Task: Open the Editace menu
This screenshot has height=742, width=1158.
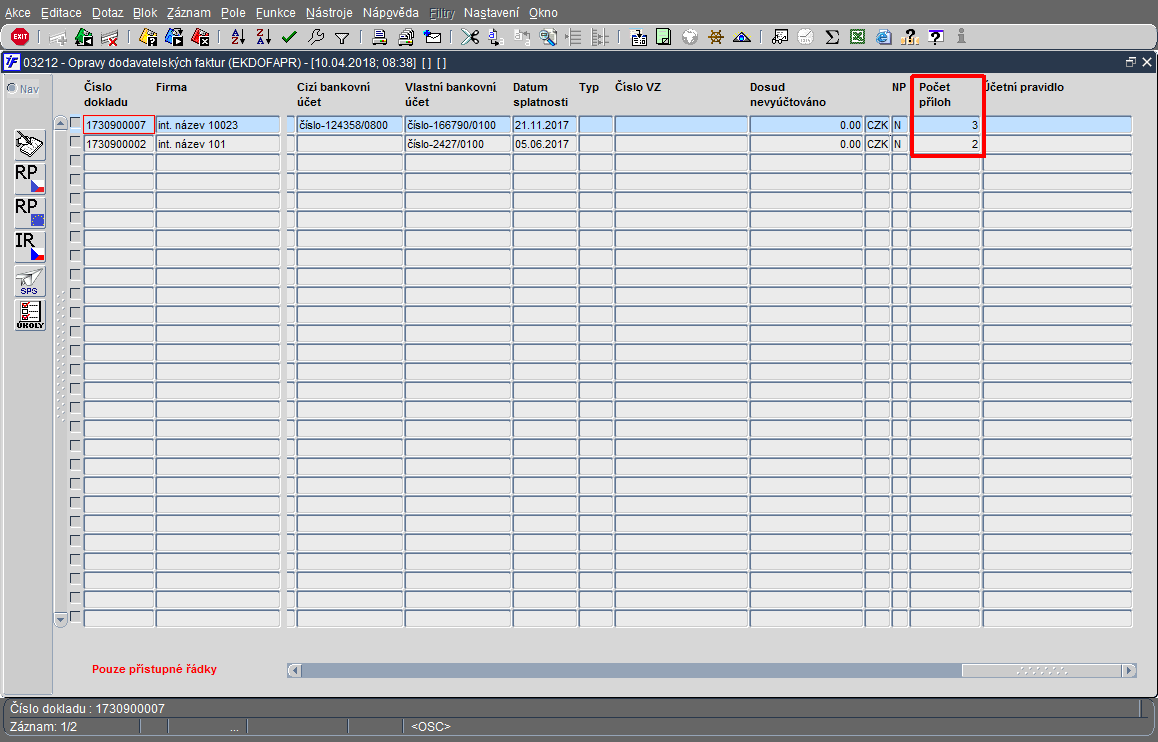Action: tap(61, 13)
